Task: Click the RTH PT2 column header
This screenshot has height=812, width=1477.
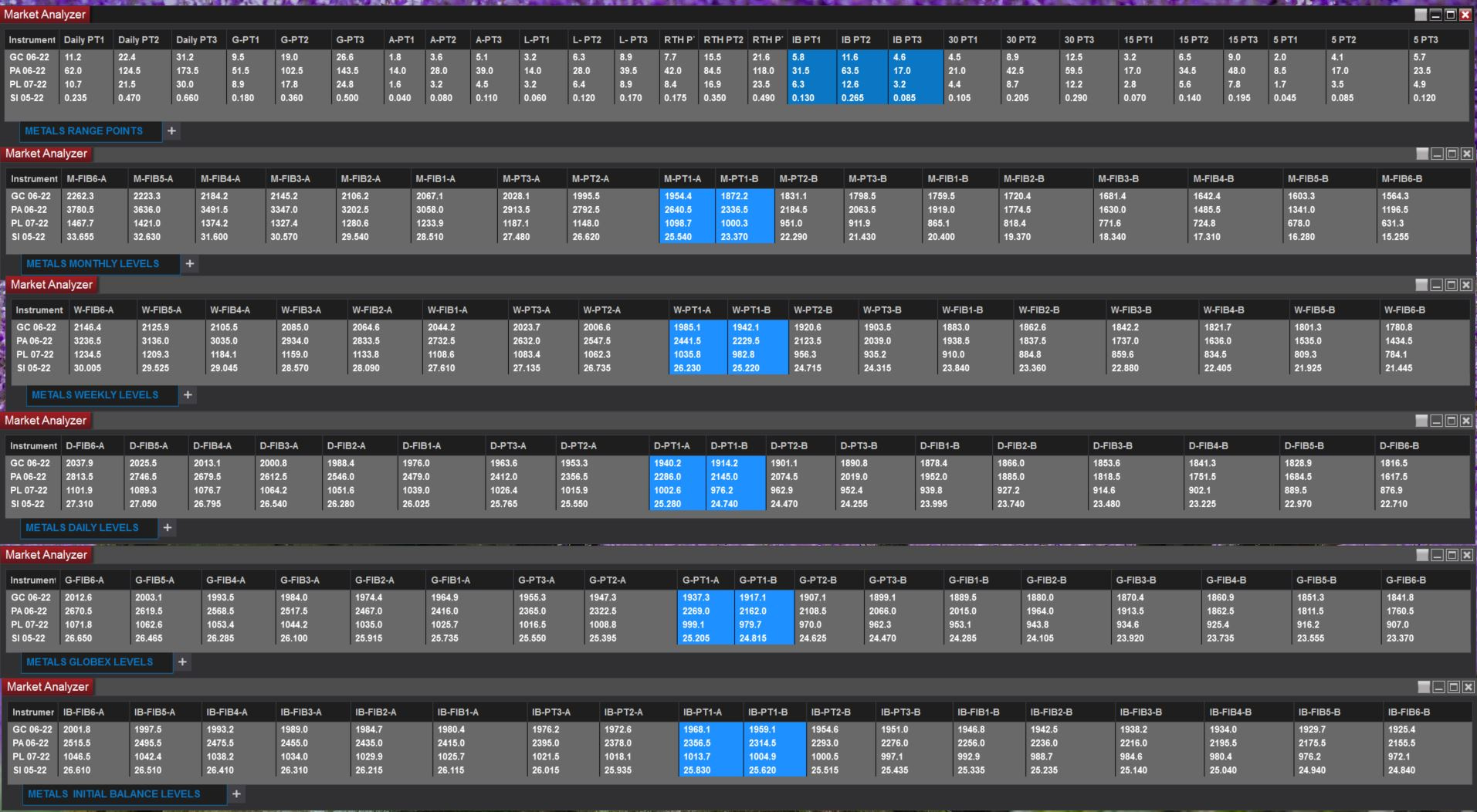Action: tap(723, 40)
